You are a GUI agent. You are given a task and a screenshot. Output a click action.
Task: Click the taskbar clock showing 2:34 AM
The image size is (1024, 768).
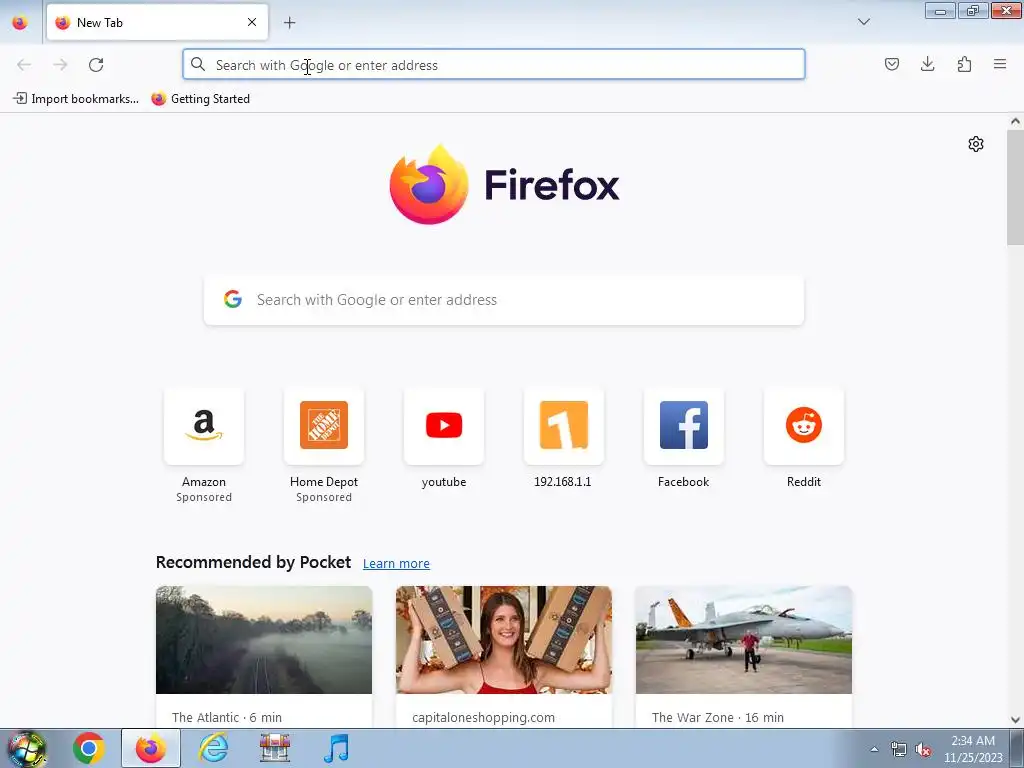973,749
